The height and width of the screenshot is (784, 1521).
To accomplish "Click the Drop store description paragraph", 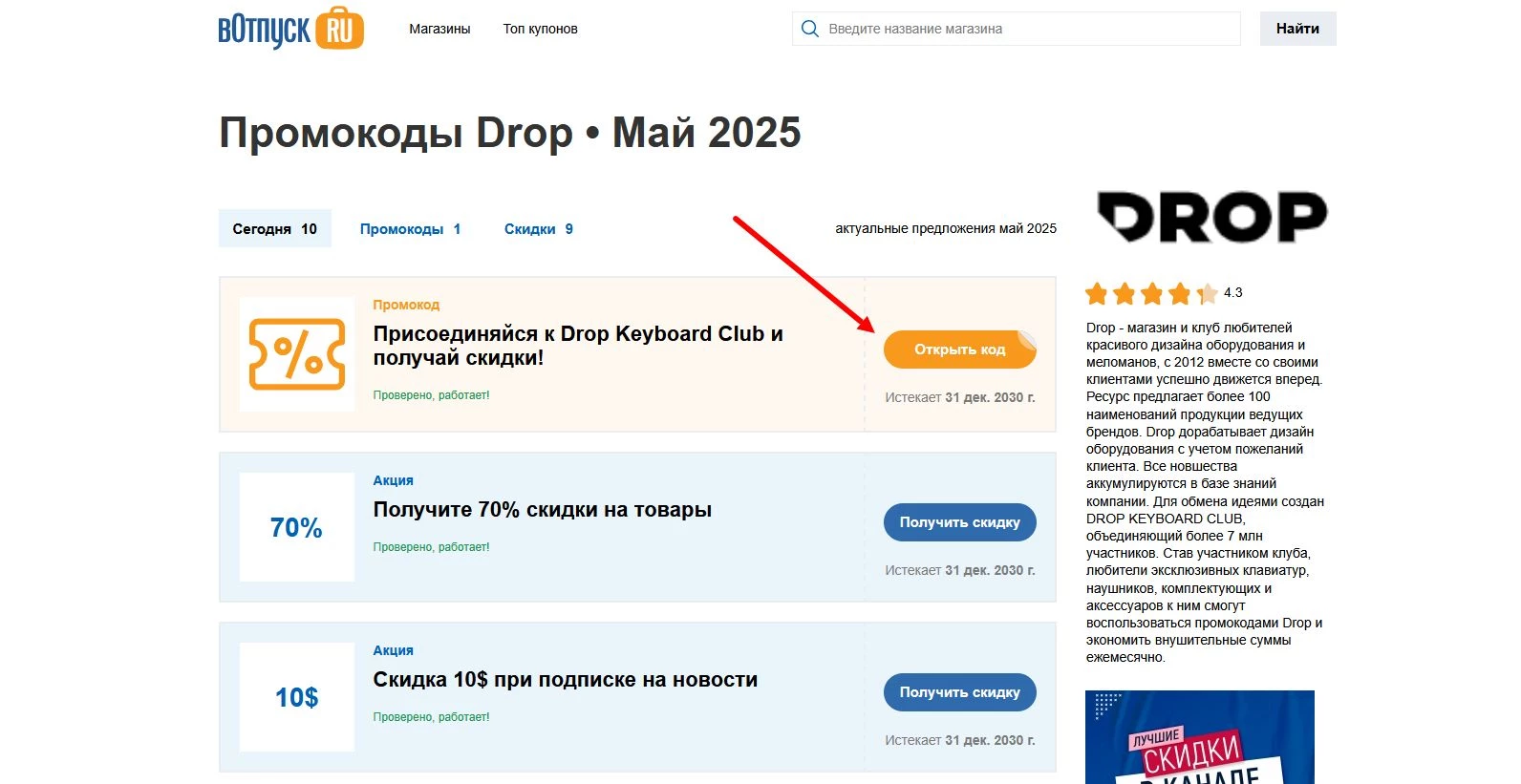I will 1205,492.
